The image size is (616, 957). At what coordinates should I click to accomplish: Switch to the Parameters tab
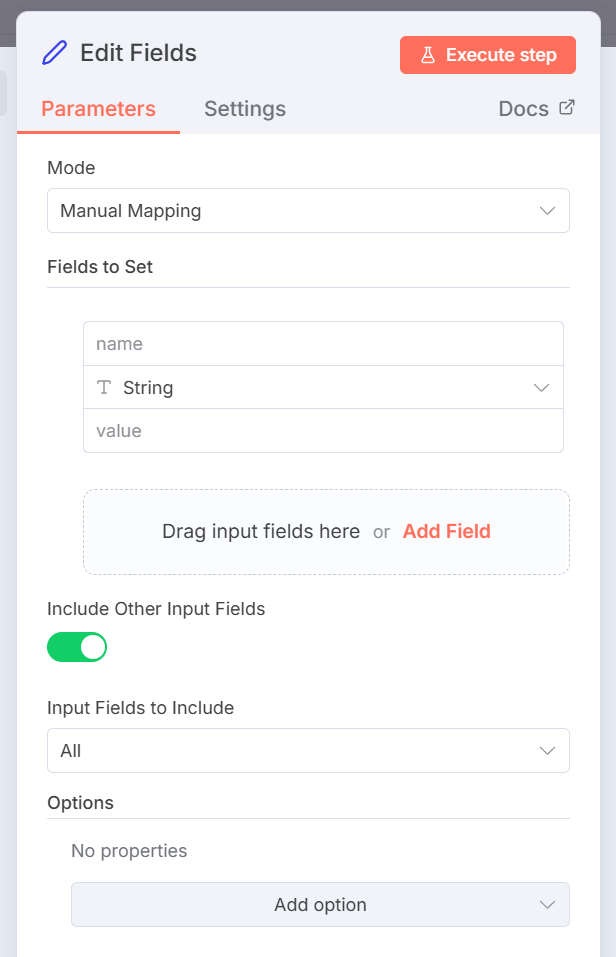pos(98,109)
